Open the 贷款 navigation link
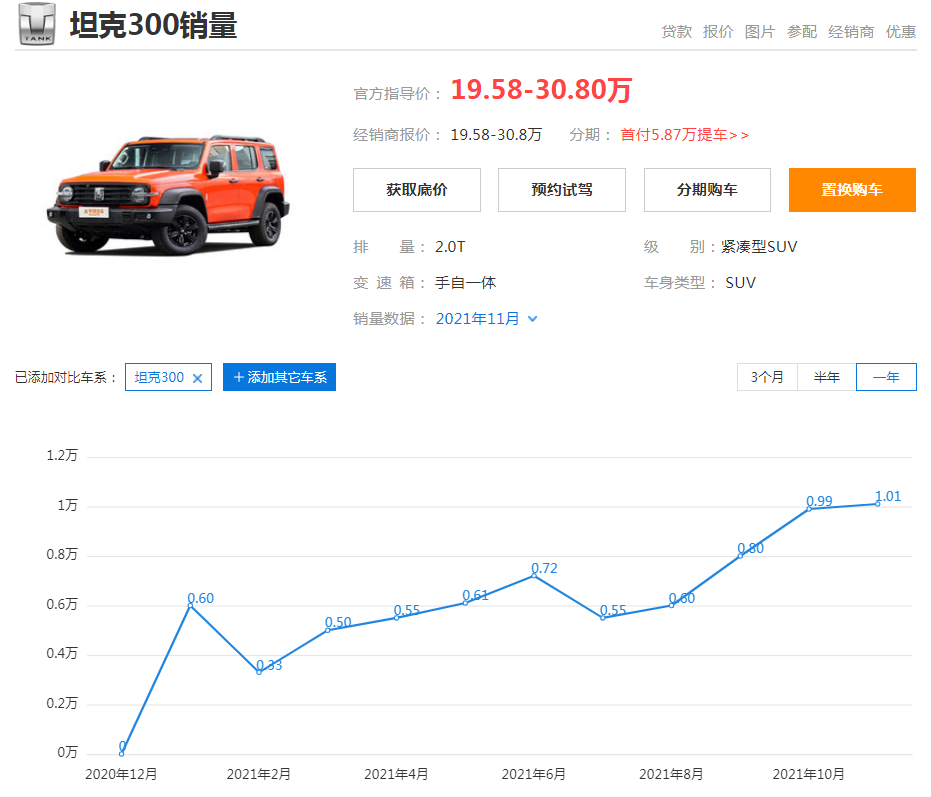The height and width of the screenshot is (797, 931). [x=676, y=31]
